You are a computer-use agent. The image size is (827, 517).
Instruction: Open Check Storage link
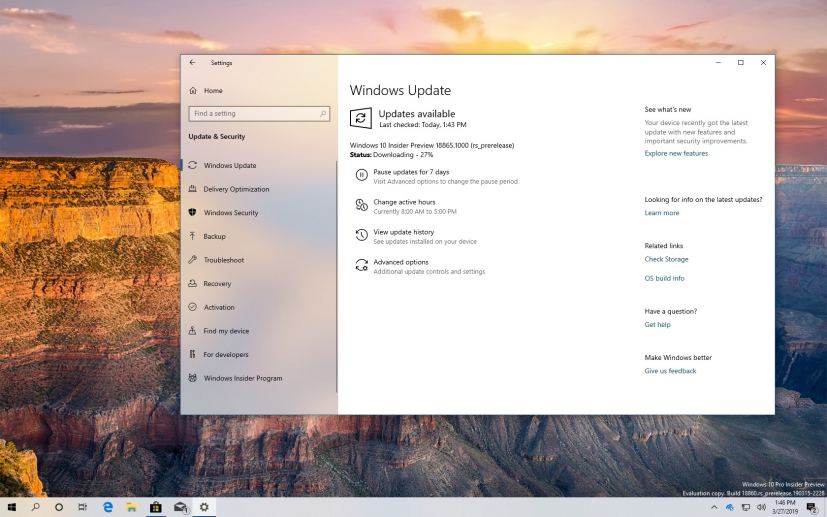[x=666, y=260]
